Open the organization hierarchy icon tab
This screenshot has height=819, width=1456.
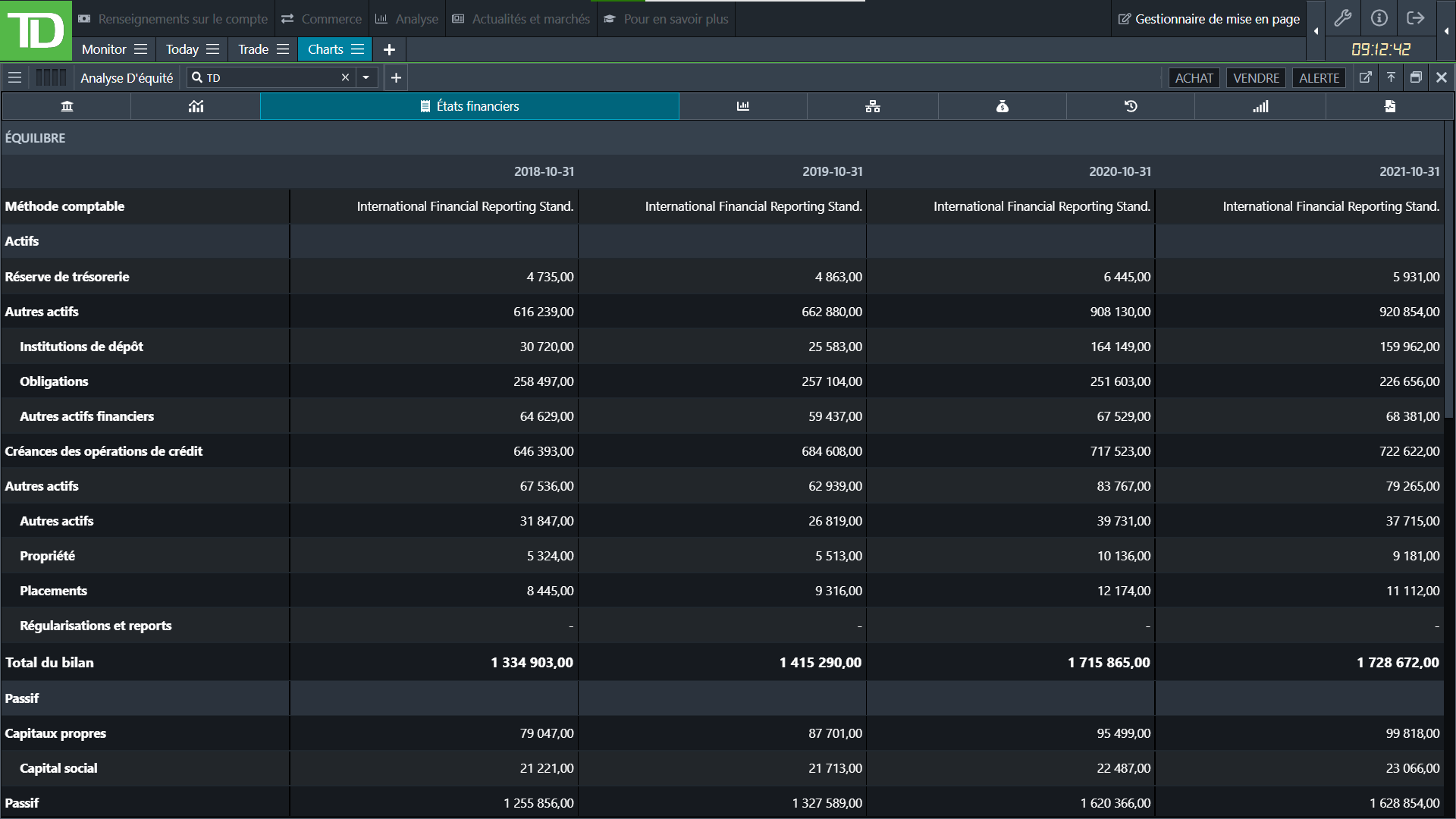click(873, 106)
